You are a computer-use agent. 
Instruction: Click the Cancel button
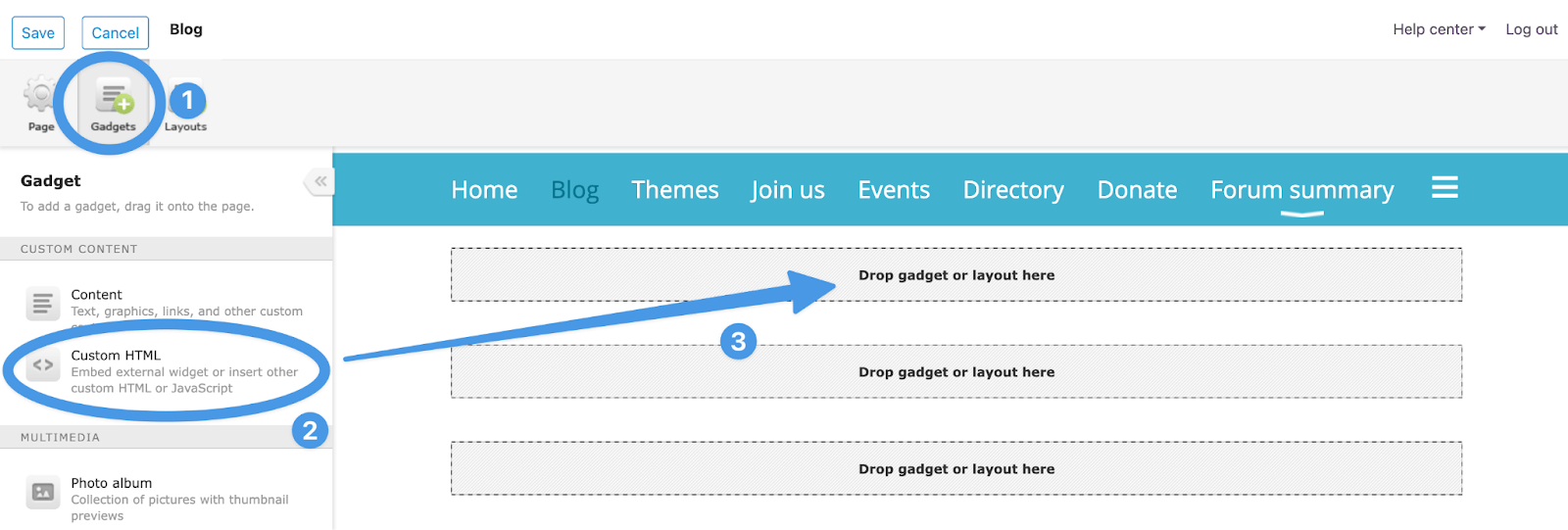click(116, 32)
